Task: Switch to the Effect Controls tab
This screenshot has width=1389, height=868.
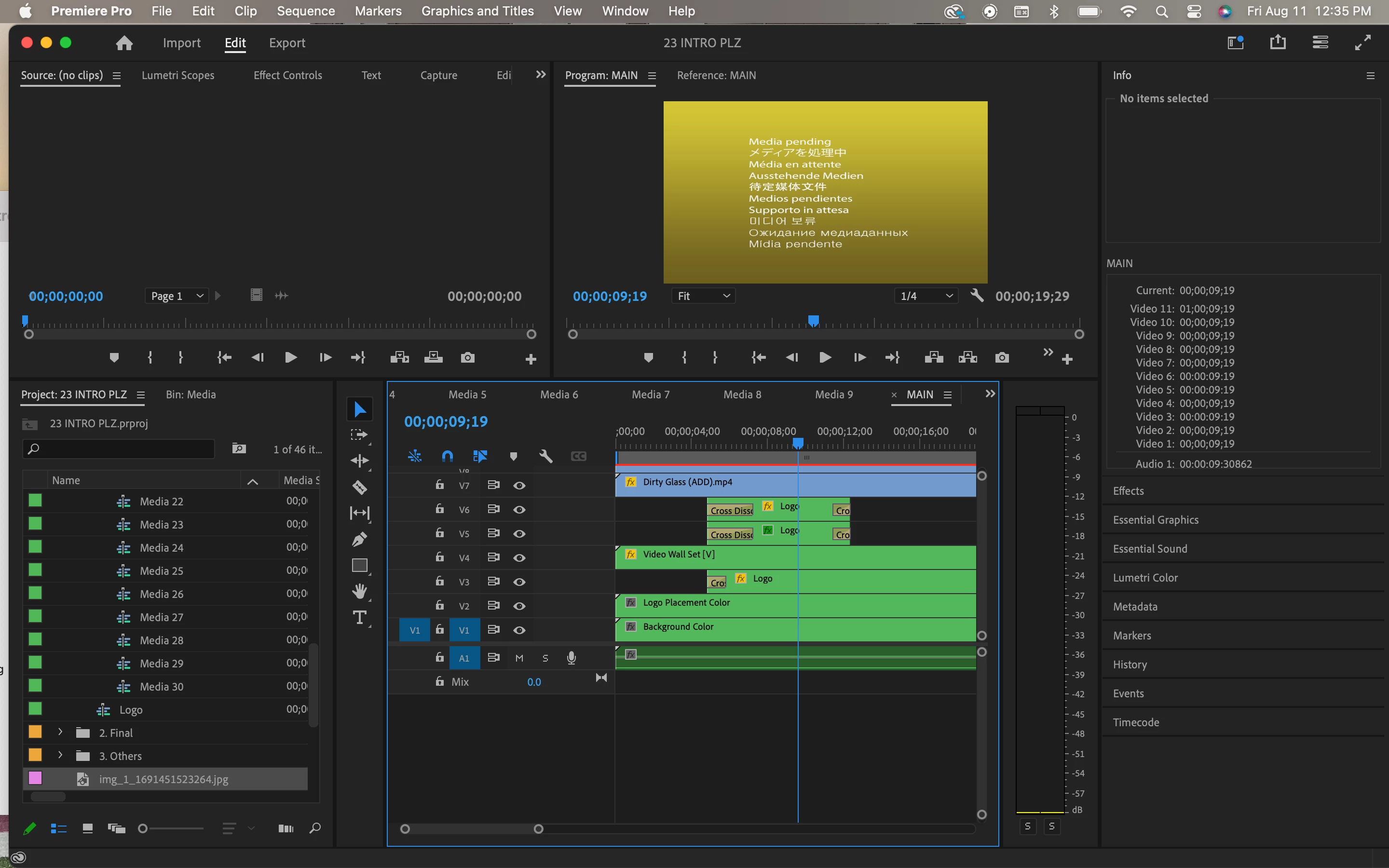Action: (x=287, y=75)
